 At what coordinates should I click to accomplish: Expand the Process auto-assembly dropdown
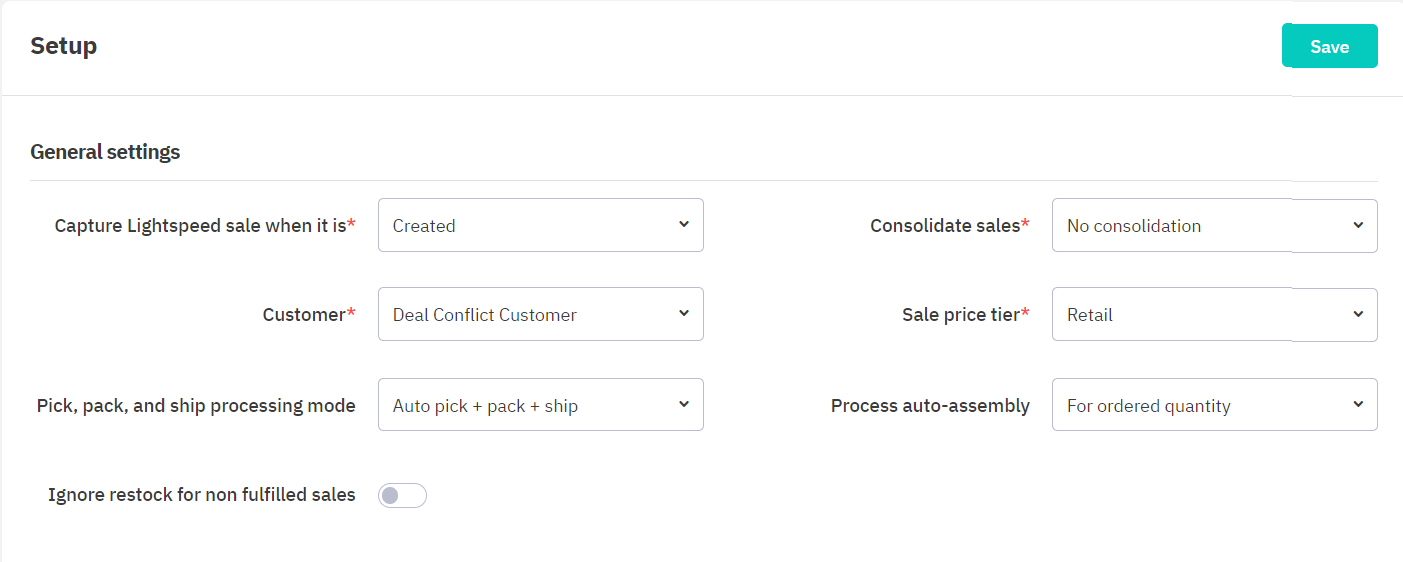click(1214, 405)
